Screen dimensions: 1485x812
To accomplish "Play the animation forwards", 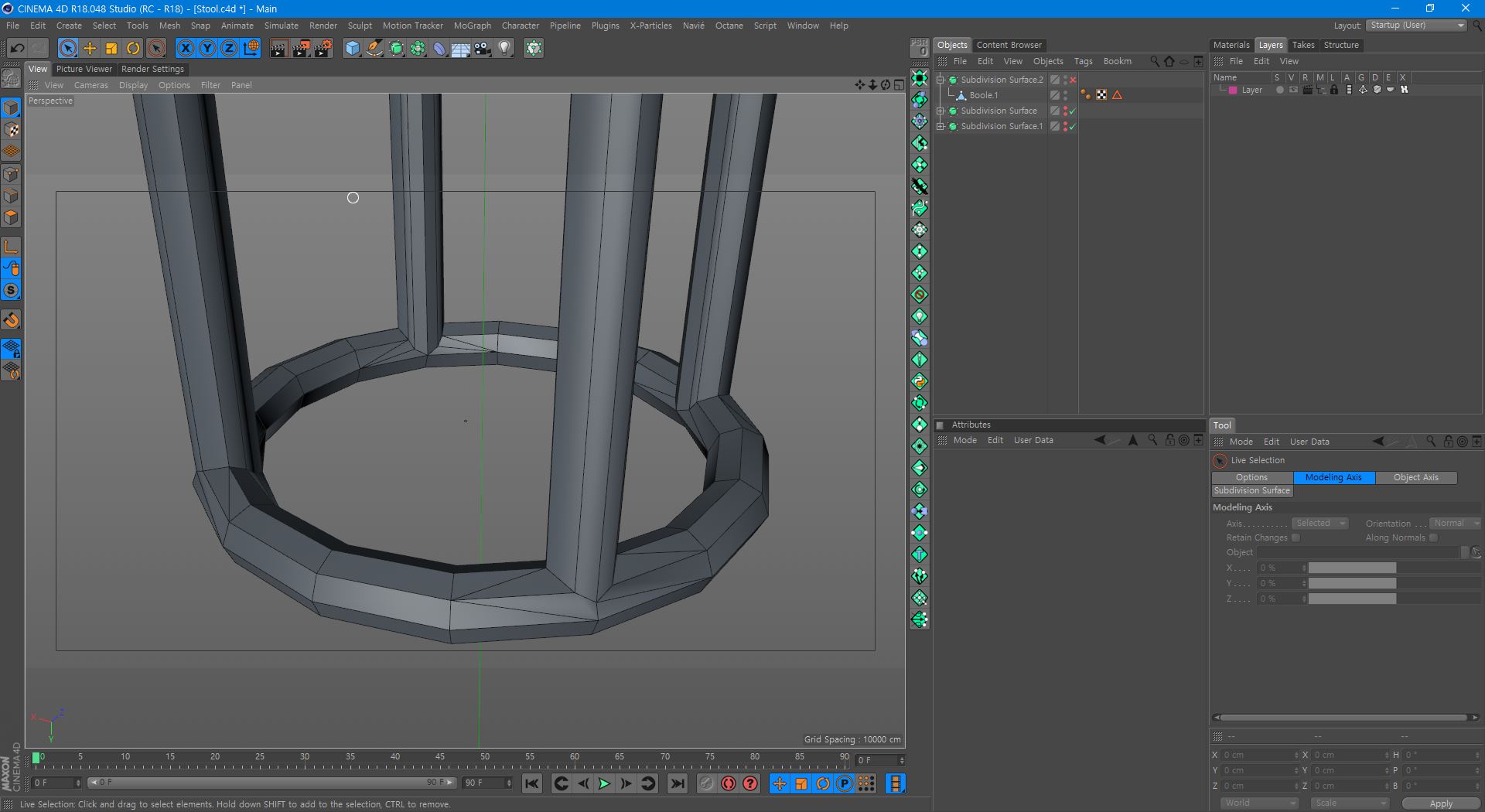I will (605, 783).
